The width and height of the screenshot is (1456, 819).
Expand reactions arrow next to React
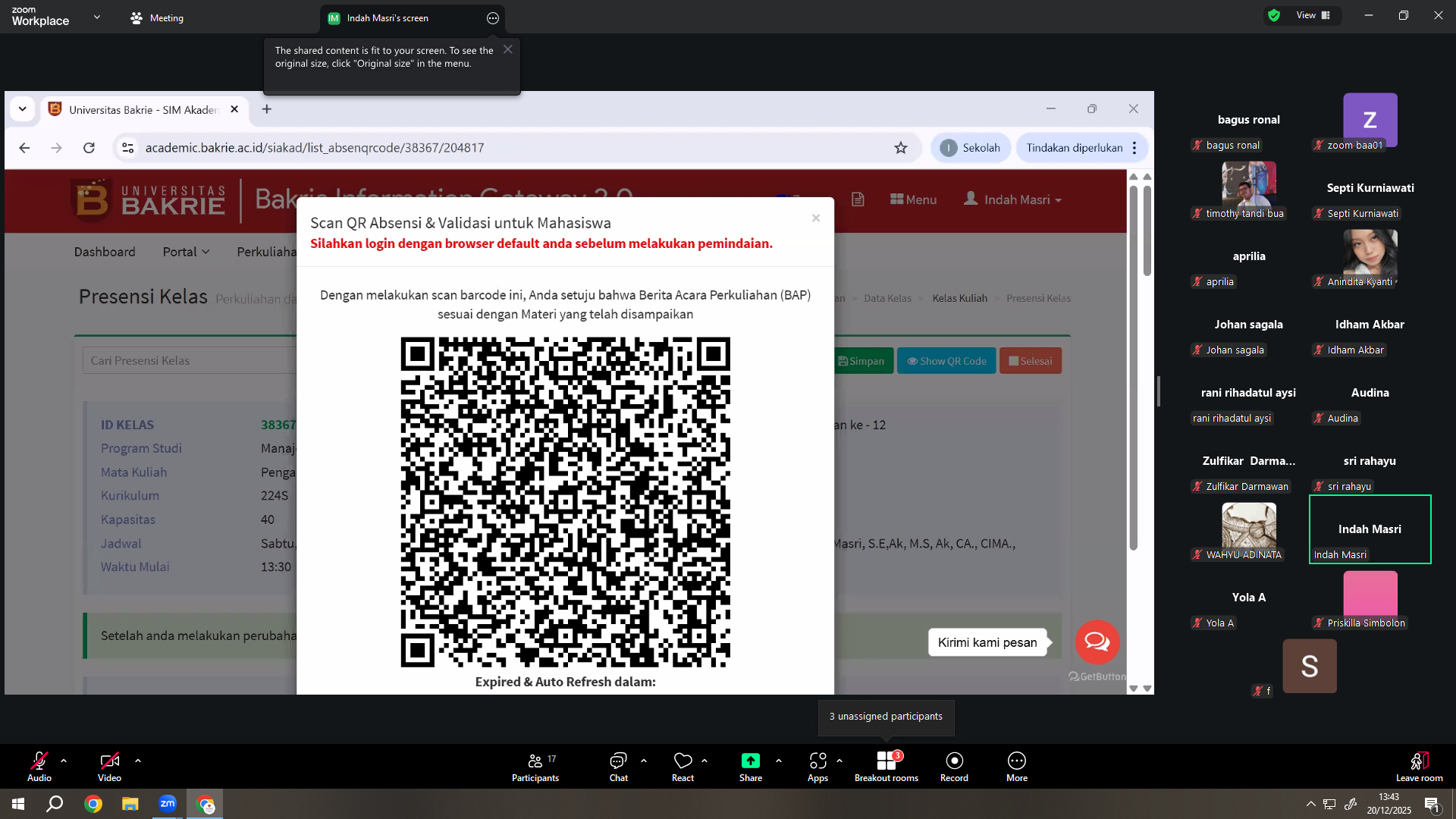coord(704,760)
